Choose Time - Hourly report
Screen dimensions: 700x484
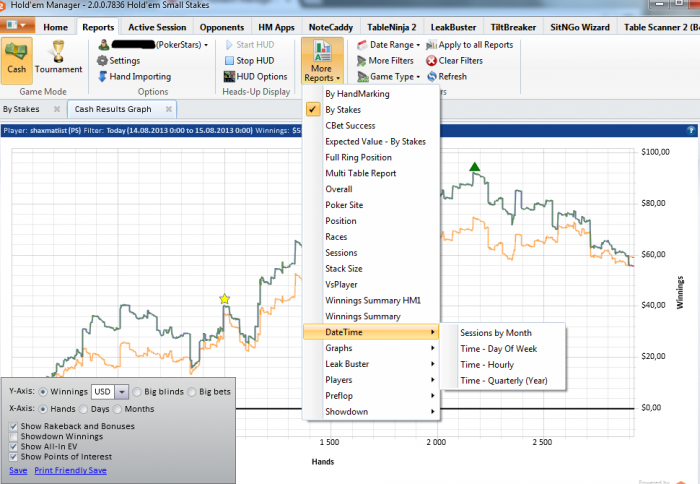(x=487, y=365)
